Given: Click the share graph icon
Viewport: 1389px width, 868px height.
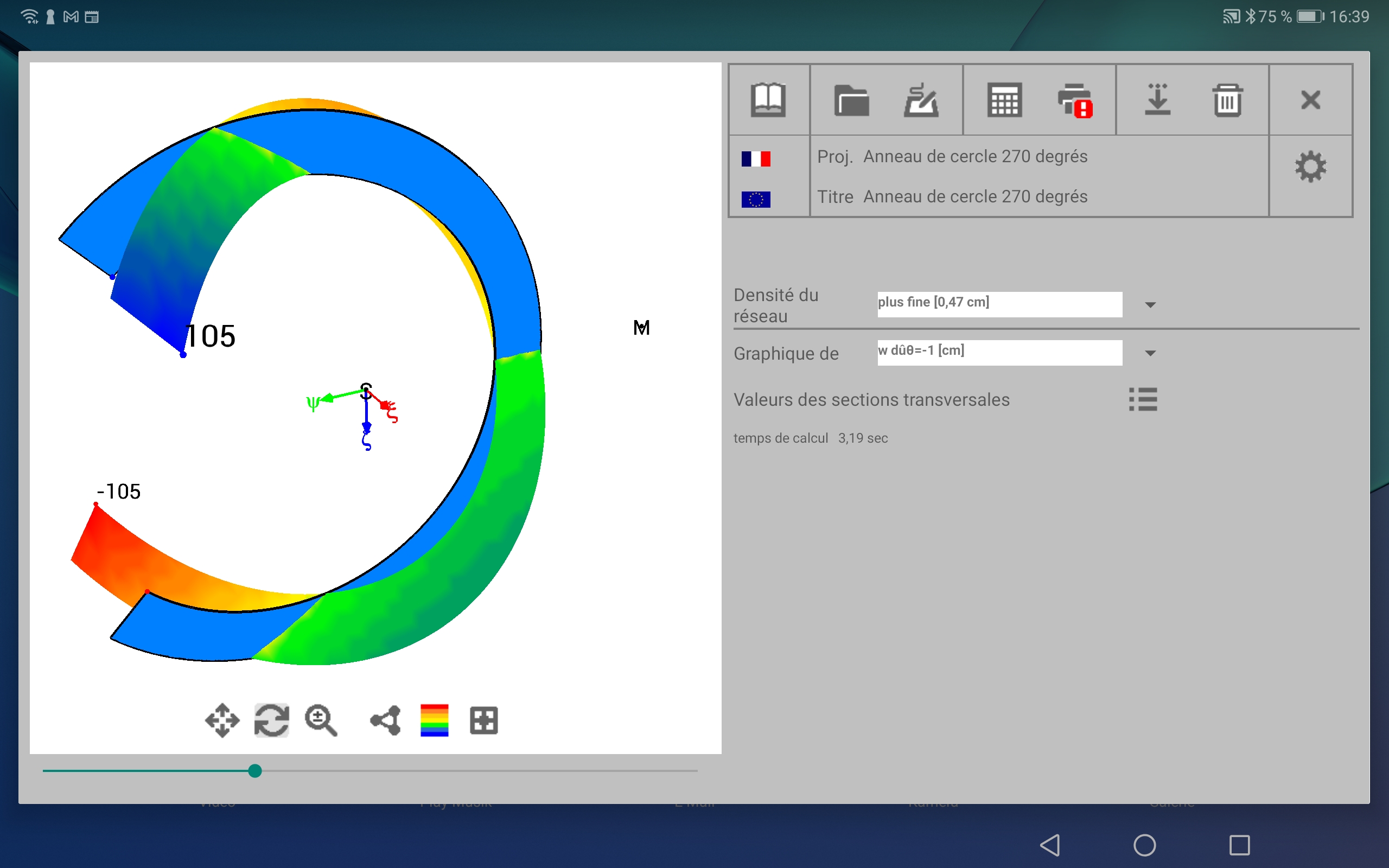Looking at the screenshot, I should [x=386, y=720].
